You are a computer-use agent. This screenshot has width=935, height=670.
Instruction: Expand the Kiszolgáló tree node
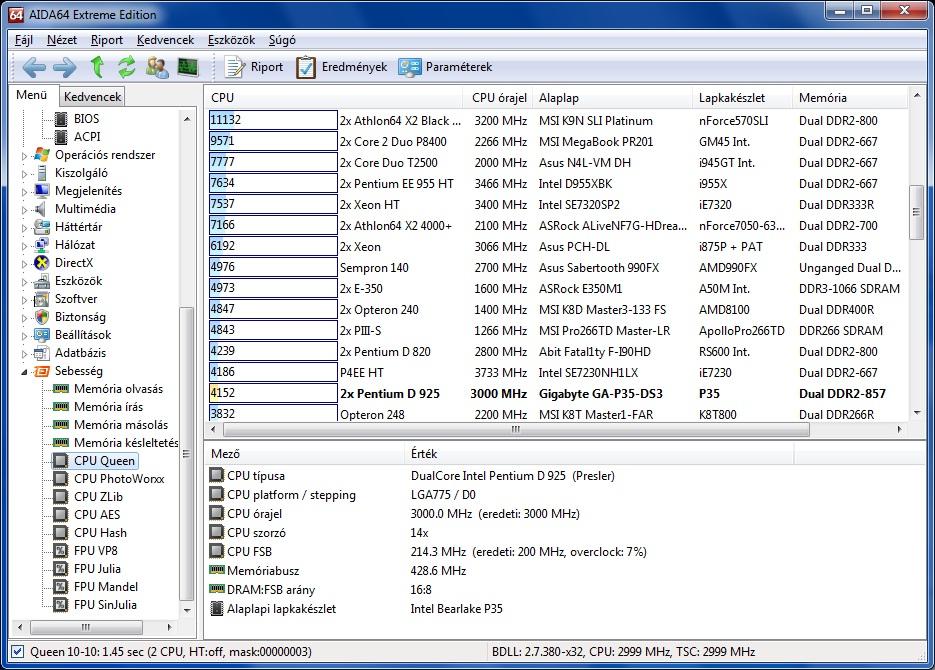(x=24, y=174)
